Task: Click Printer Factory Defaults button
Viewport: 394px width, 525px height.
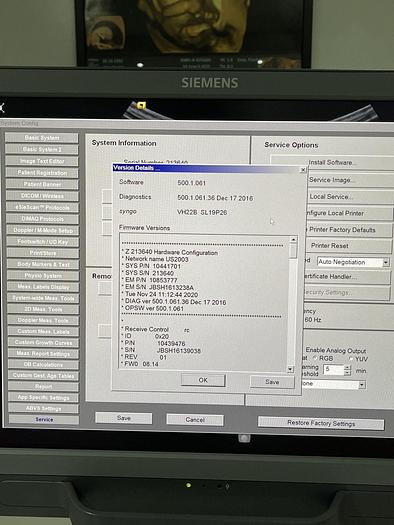Action: [x=348, y=230]
